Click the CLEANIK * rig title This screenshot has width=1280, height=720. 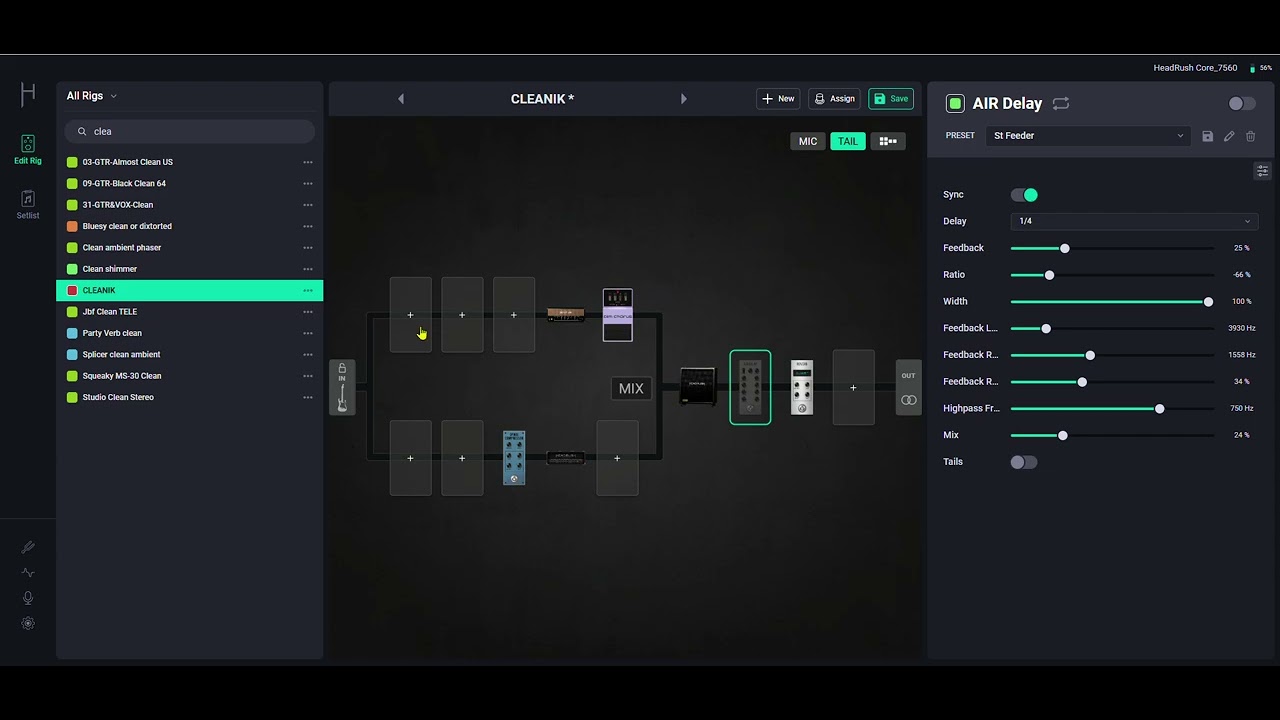(x=542, y=99)
